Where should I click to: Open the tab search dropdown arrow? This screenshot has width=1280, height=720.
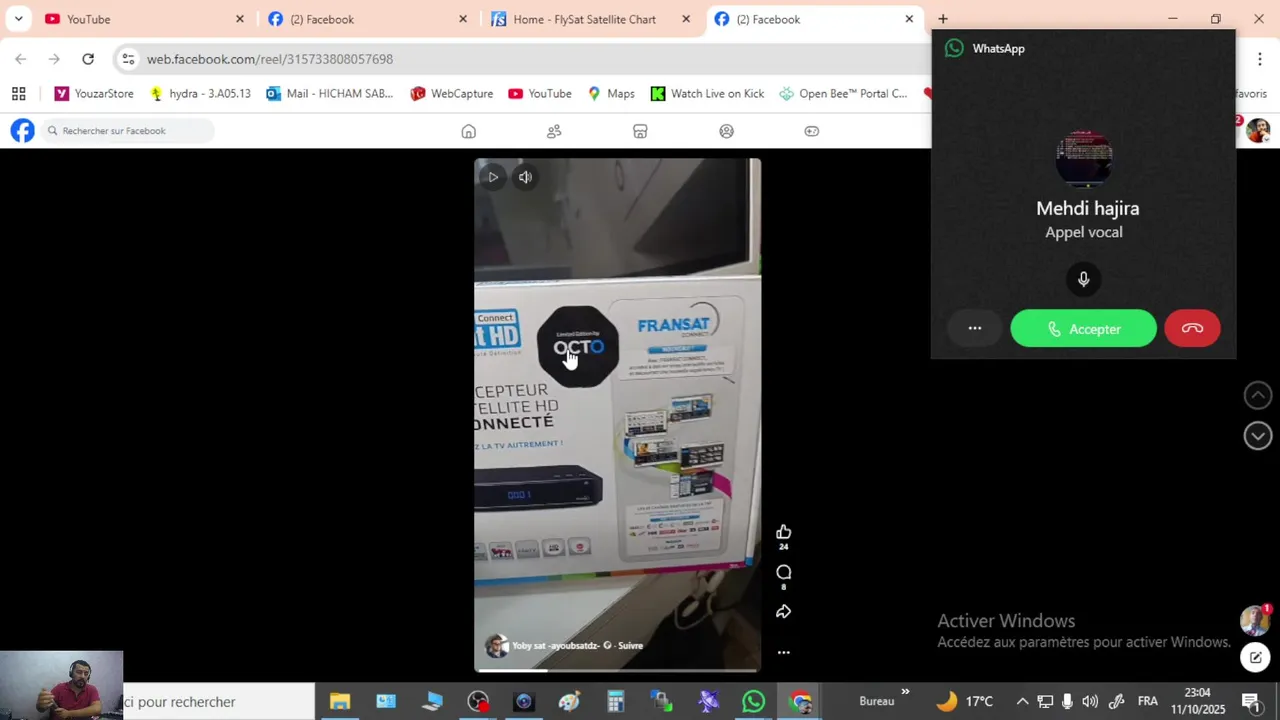coord(18,19)
